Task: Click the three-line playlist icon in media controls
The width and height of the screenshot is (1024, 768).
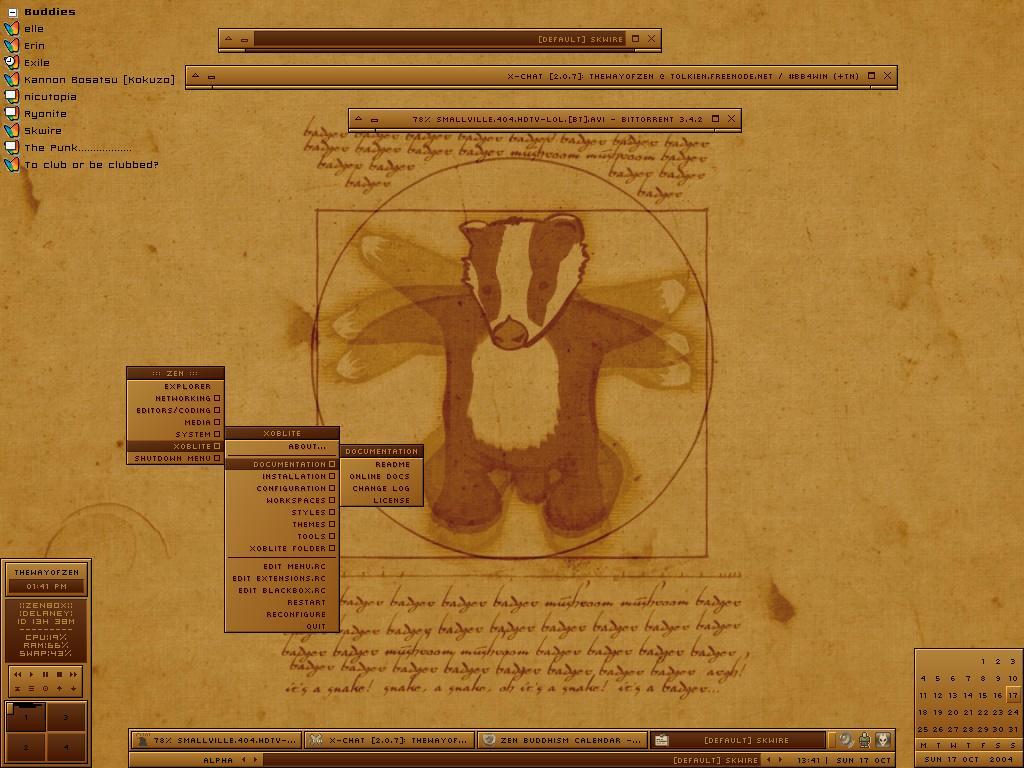Action: [31, 688]
